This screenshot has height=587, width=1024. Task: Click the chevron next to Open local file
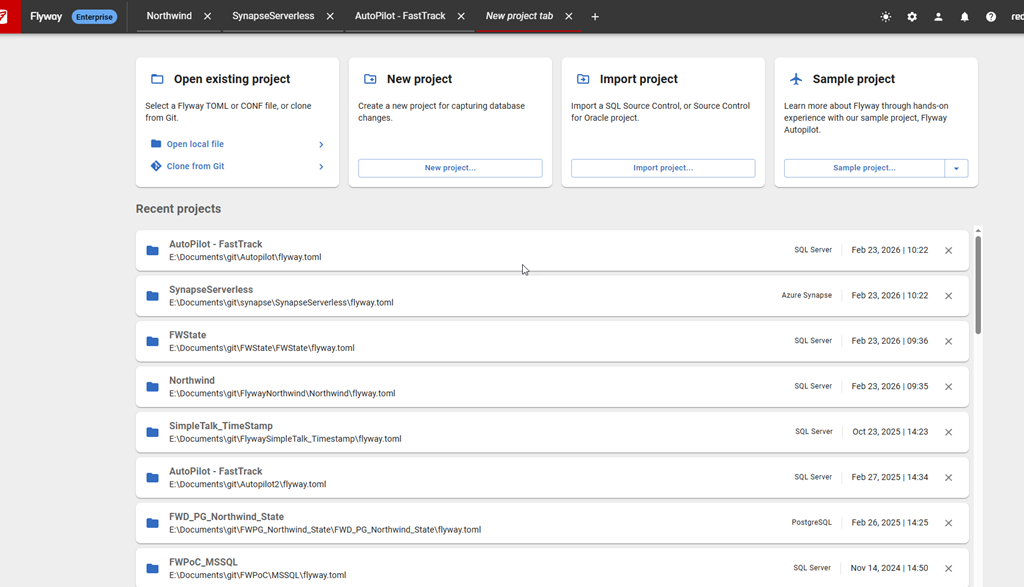321,144
